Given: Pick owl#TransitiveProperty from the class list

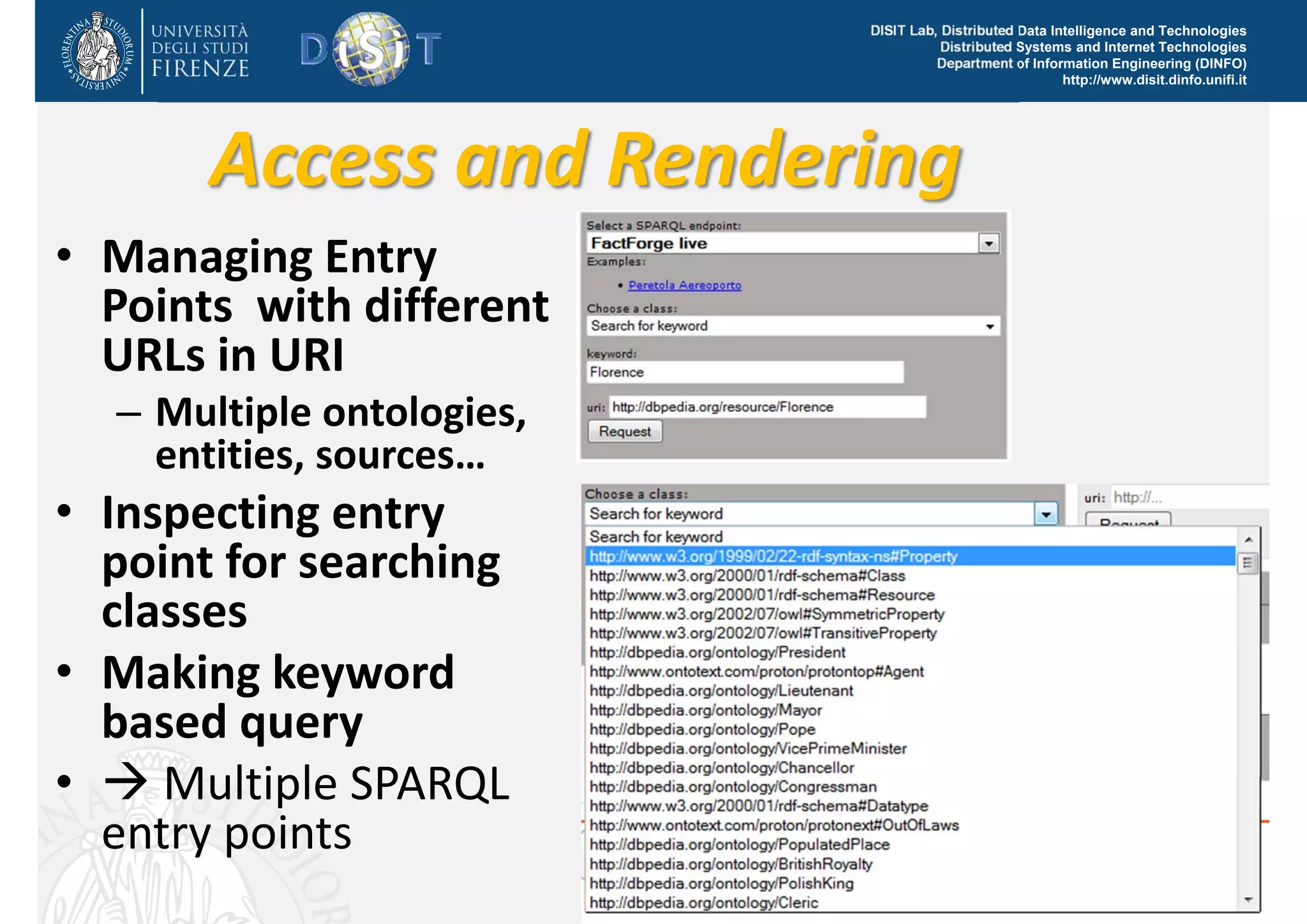Looking at the screenshot, I should (x=911, y=633).
